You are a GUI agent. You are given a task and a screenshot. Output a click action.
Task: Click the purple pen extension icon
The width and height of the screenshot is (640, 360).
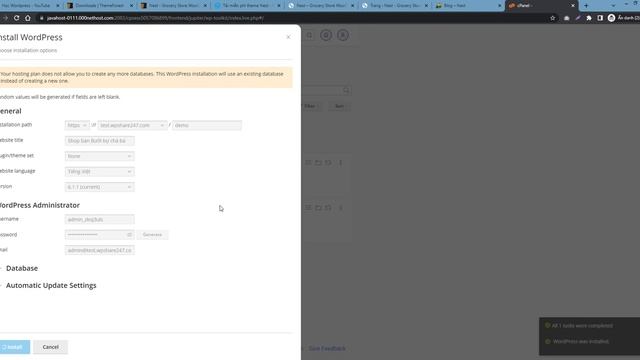[x=578, y=18]
